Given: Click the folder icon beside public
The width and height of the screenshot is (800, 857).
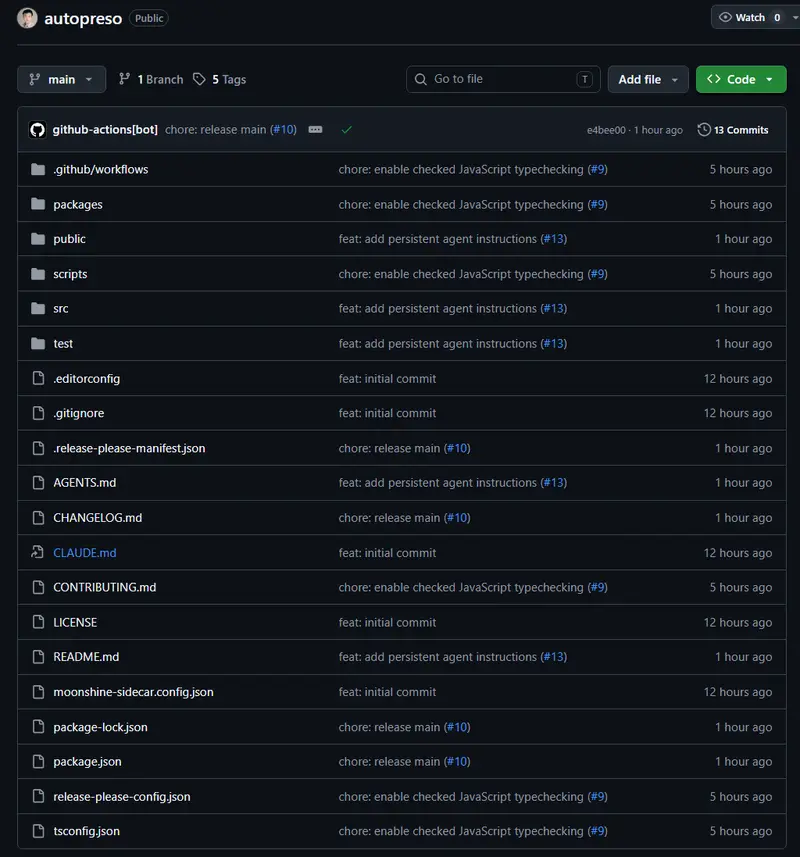Looking at the screenshot, I should coord(38,239).
